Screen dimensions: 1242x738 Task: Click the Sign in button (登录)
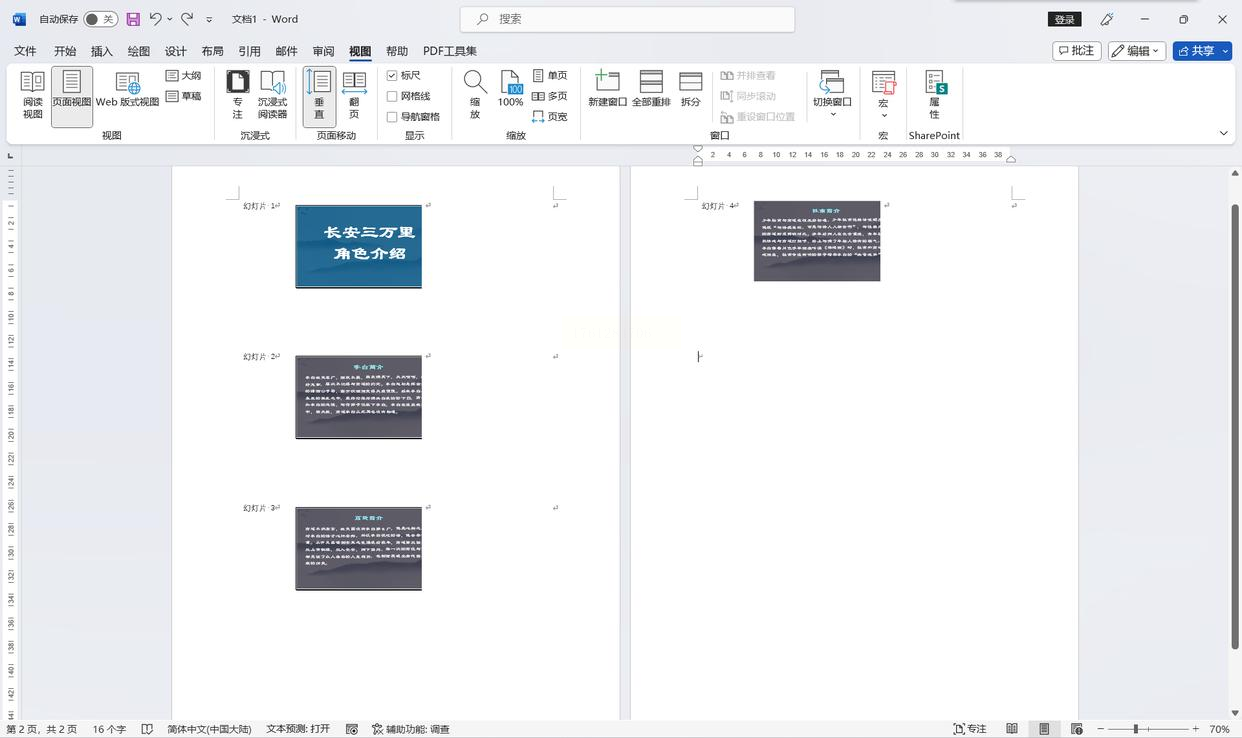tap(1065, 19)
